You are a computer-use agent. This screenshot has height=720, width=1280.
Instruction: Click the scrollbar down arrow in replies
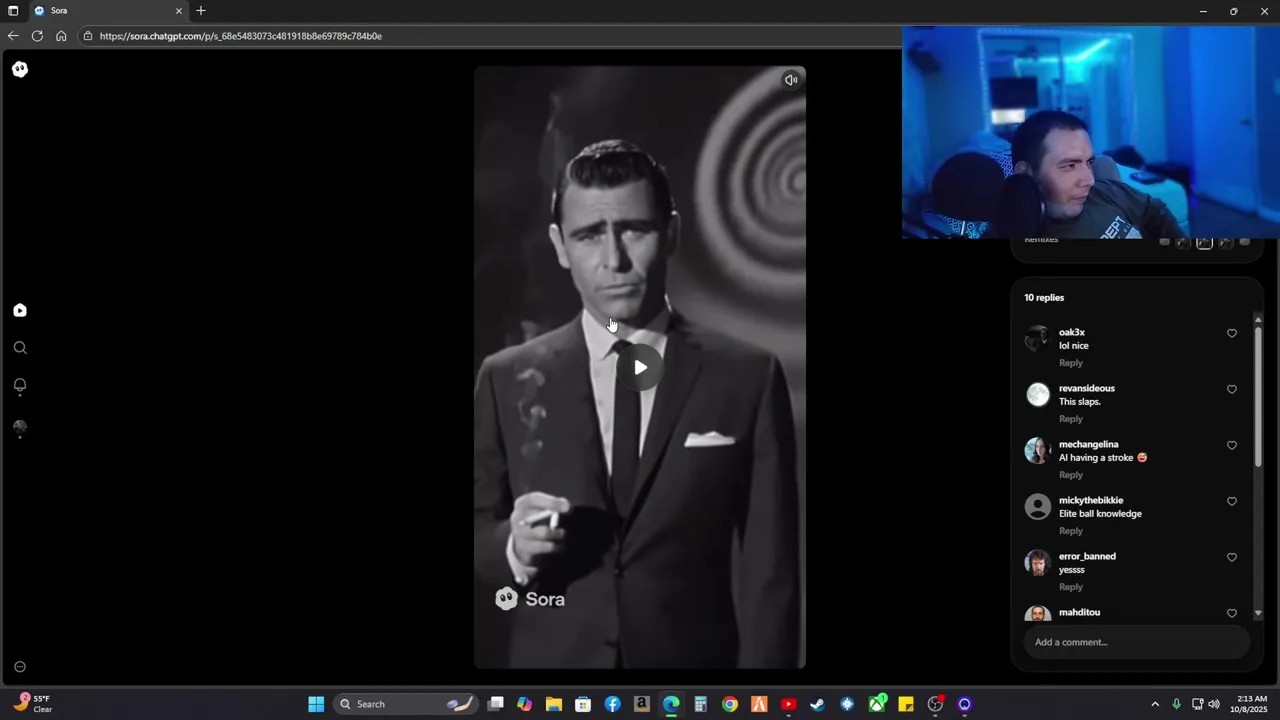(1258, 613)
